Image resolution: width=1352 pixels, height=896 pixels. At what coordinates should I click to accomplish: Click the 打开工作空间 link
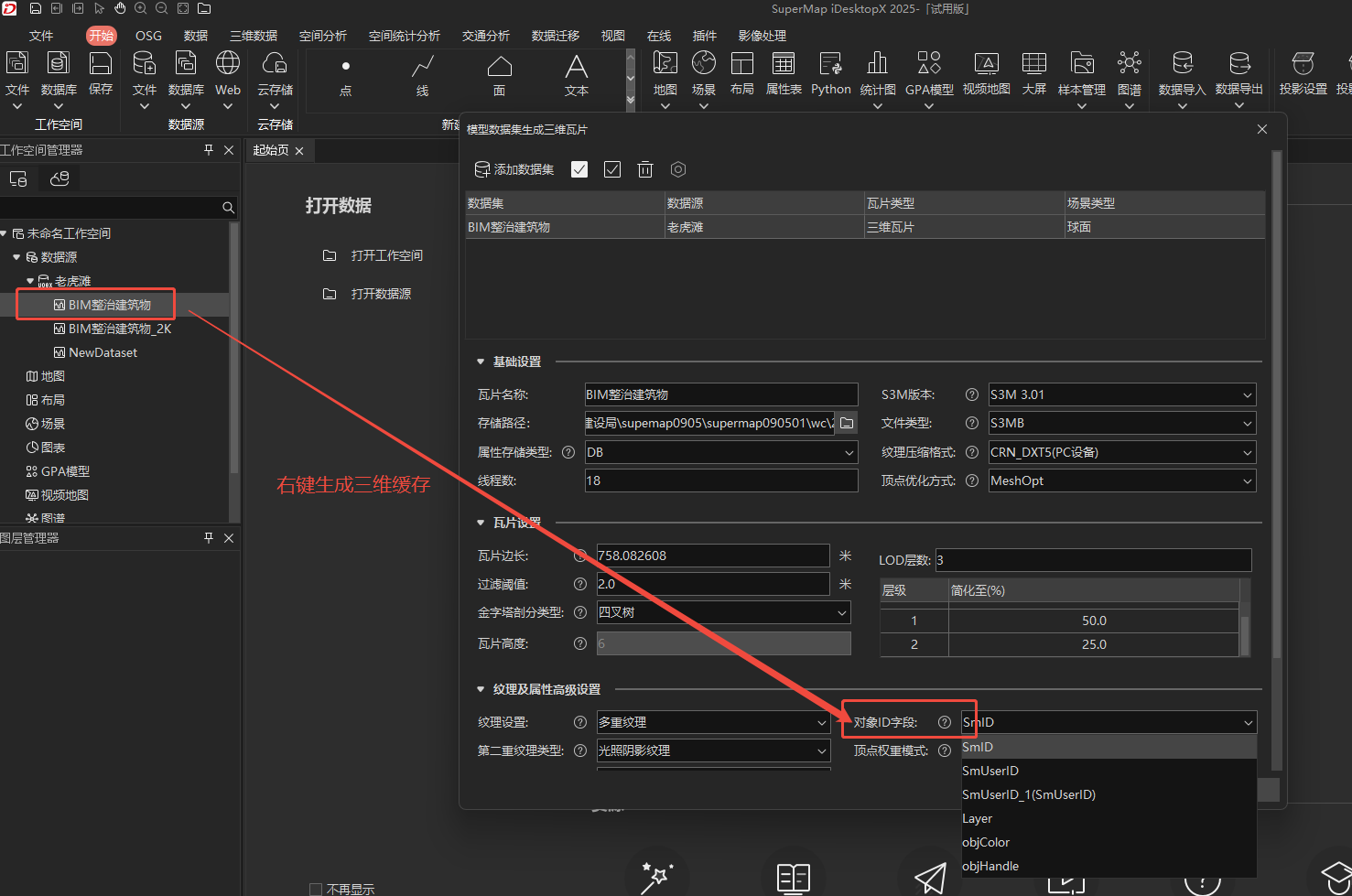pos(386,255)
